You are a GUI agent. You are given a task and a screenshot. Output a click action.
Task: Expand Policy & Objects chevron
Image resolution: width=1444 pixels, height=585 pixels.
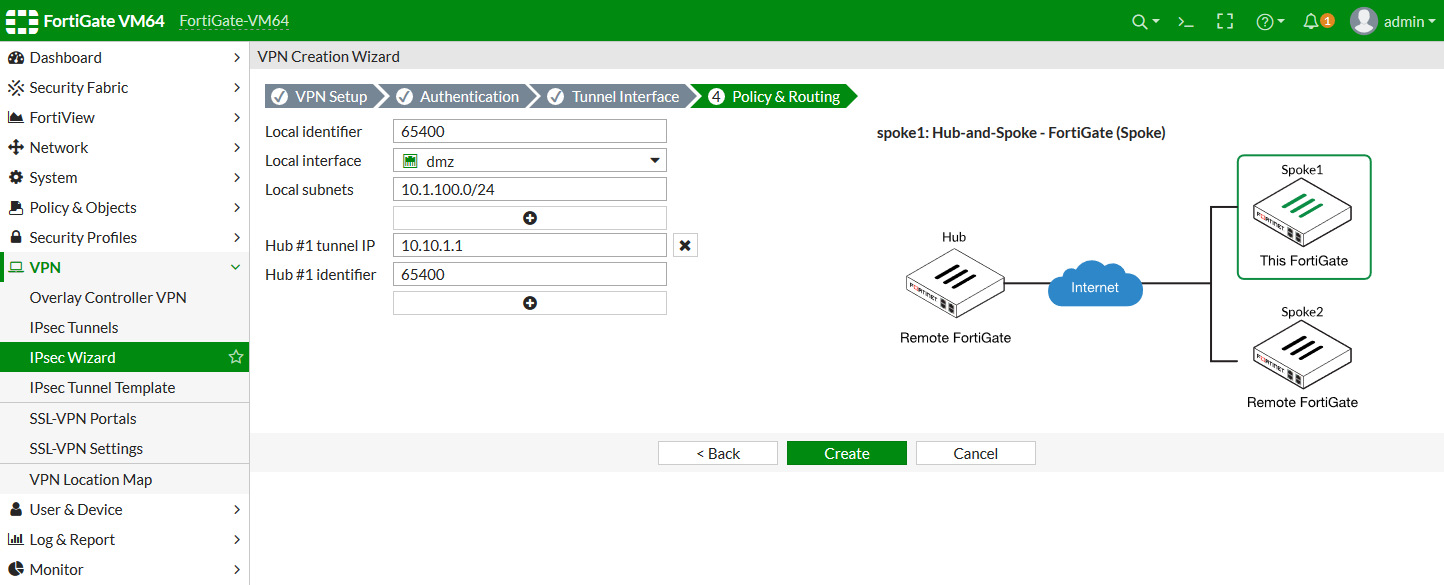237,208
